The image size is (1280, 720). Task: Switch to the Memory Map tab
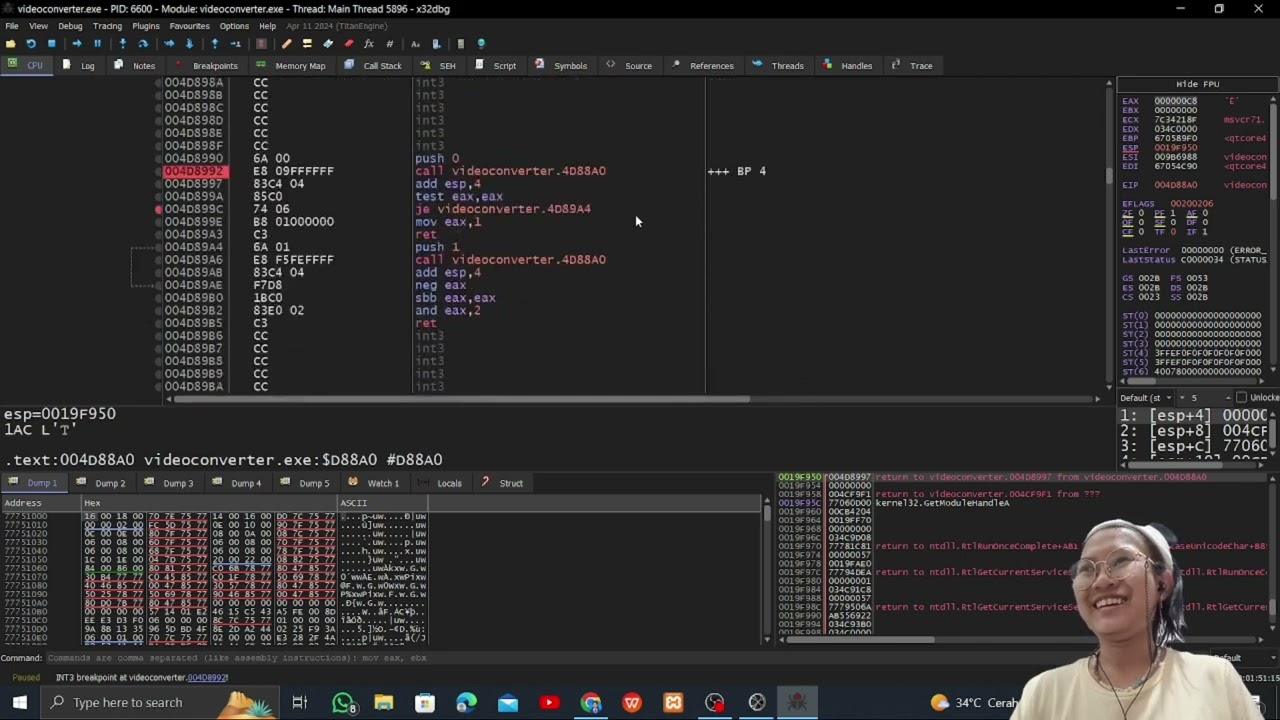coord(291,66)
